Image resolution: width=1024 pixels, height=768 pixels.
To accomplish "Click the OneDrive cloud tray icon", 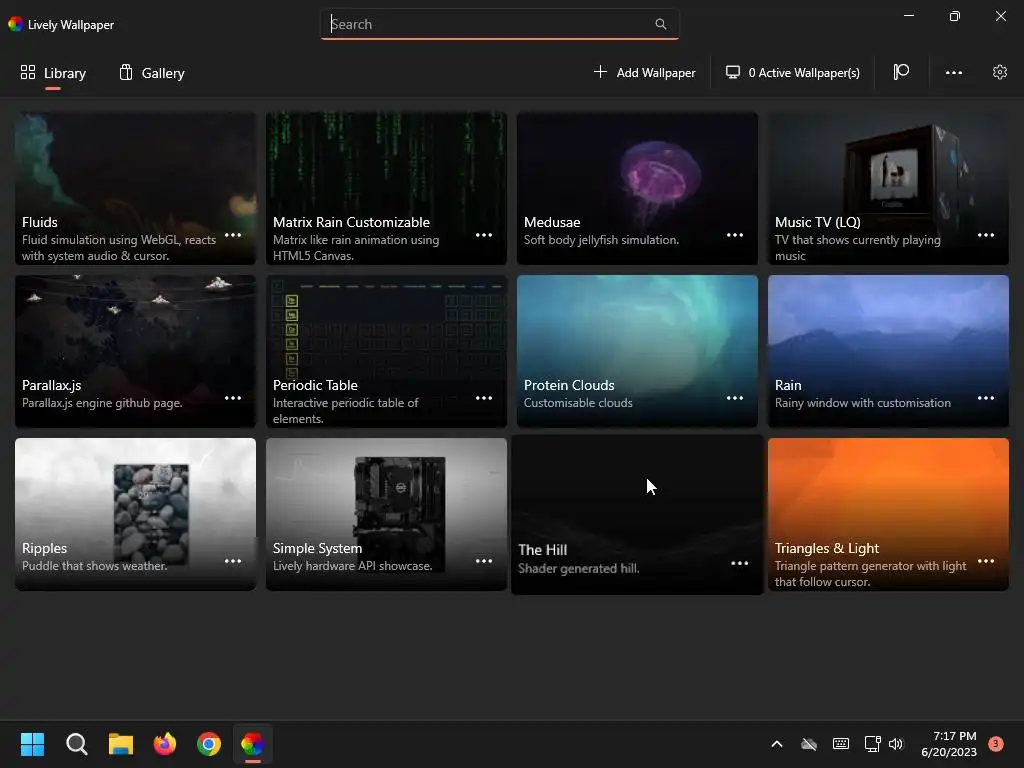I will tap(809, 744).
